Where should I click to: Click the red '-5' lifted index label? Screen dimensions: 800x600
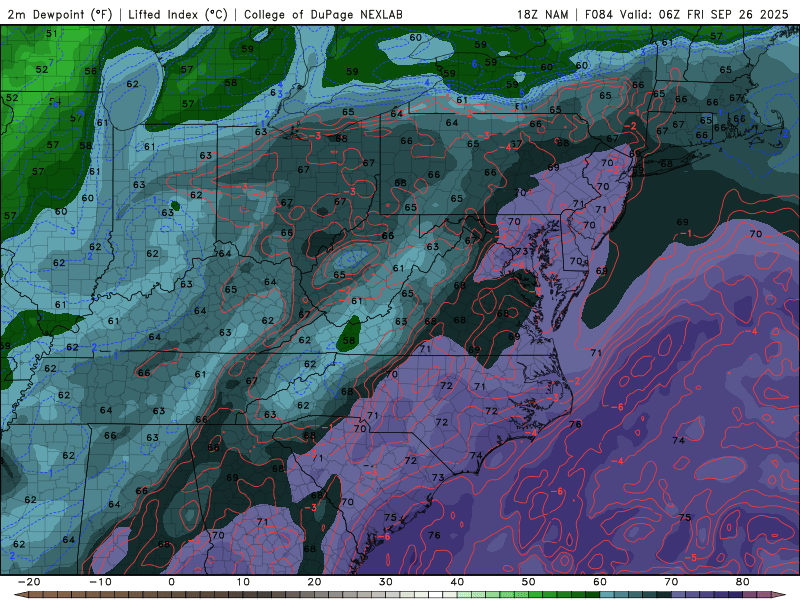690,558
